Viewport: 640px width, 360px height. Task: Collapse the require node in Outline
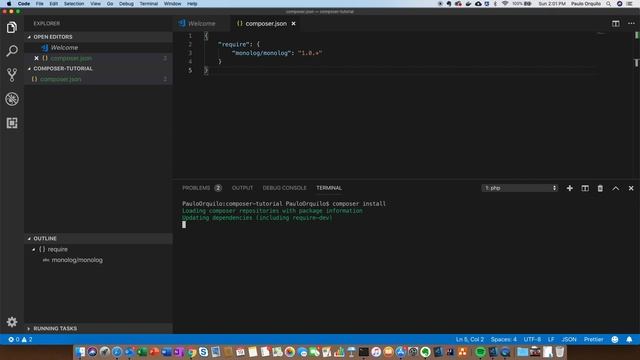tap(34, 249)
